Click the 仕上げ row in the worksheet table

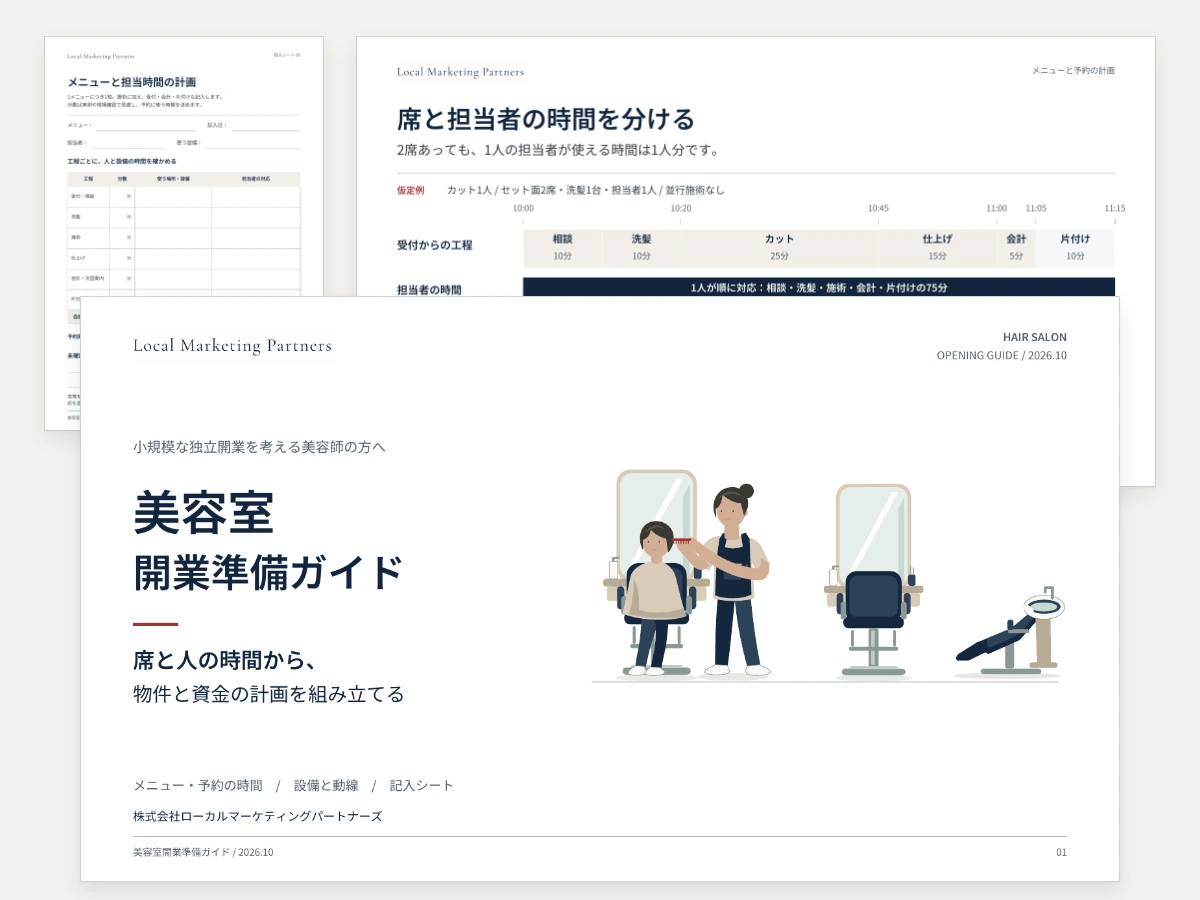pos(184,258)
